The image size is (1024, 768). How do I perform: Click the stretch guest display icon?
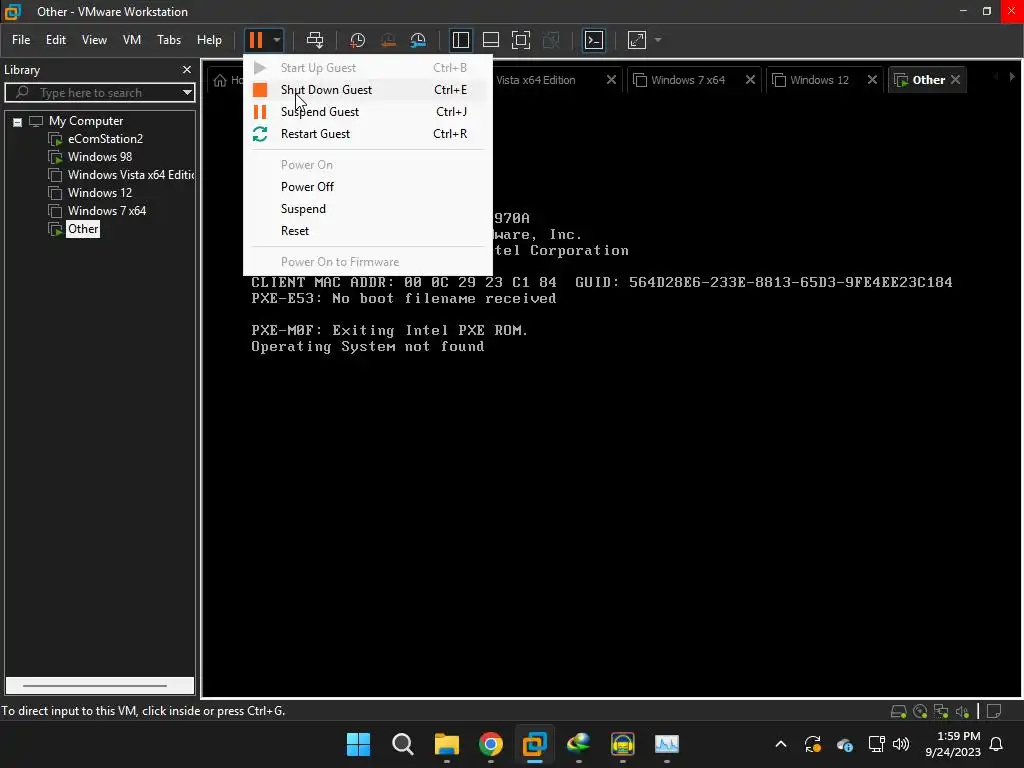[637, 40]
